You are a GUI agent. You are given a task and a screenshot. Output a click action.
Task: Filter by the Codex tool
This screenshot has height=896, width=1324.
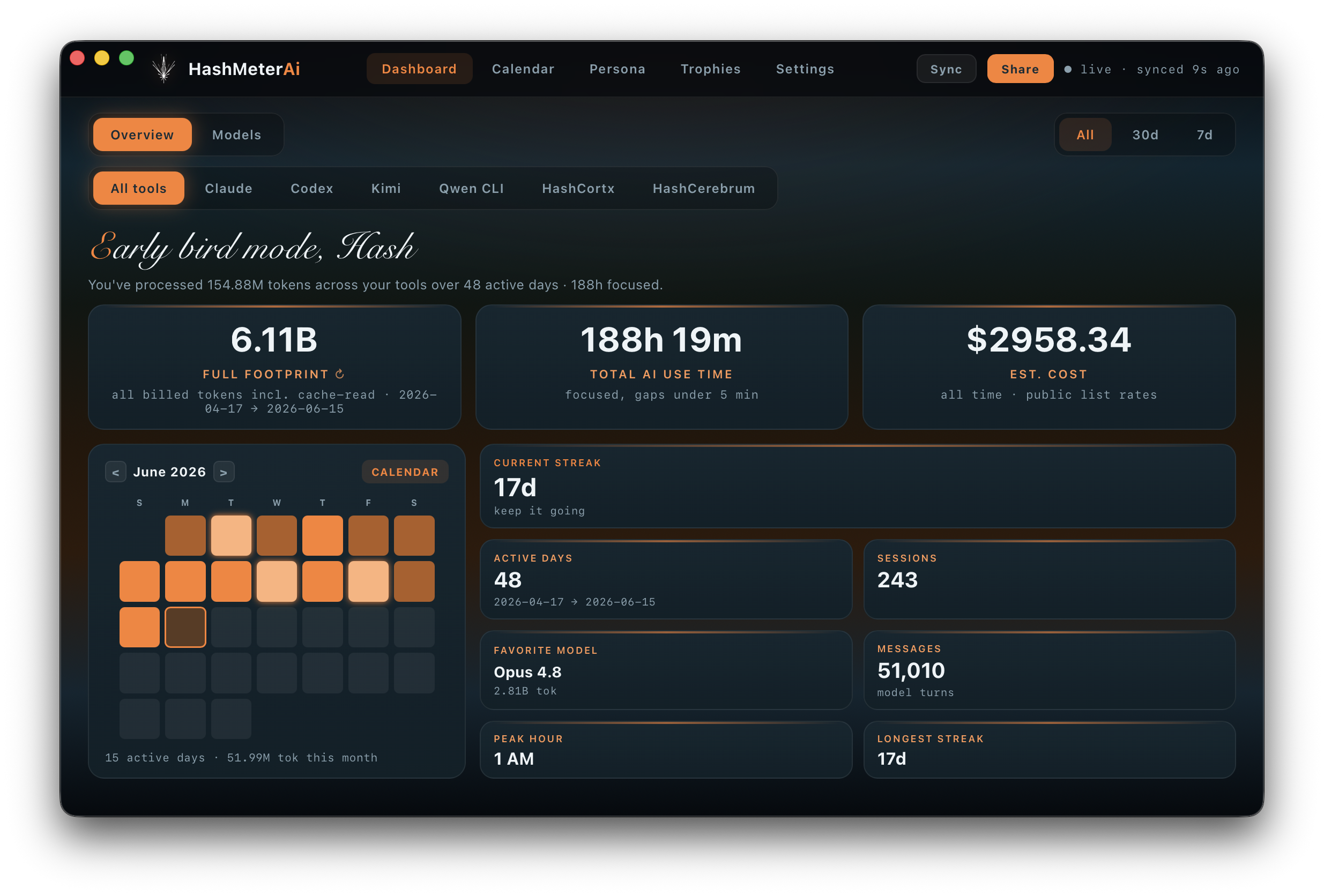(311, 188)
